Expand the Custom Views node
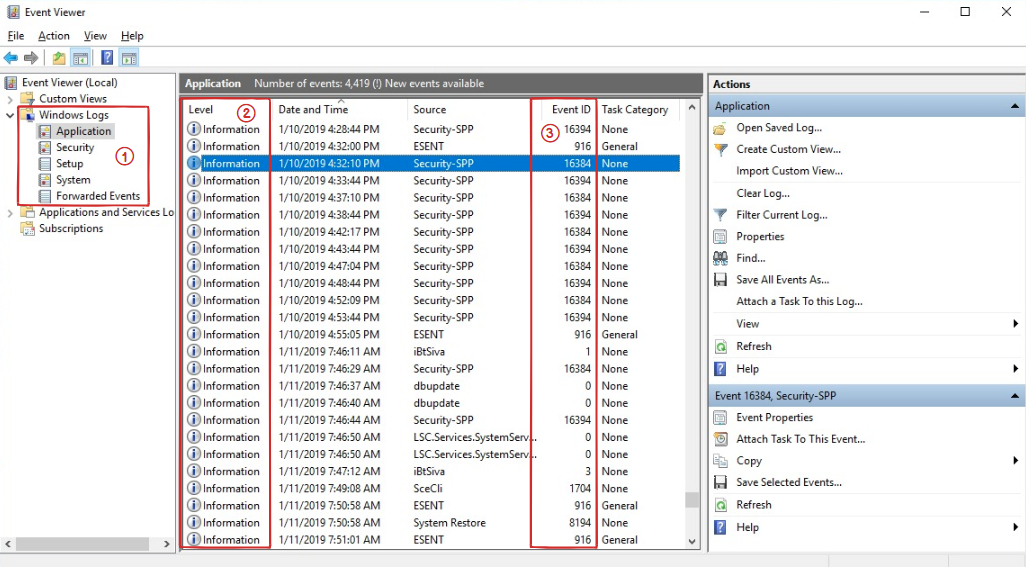Viewport: 1026px width, 567px height. pyautogui.click(x=10, y=99)
